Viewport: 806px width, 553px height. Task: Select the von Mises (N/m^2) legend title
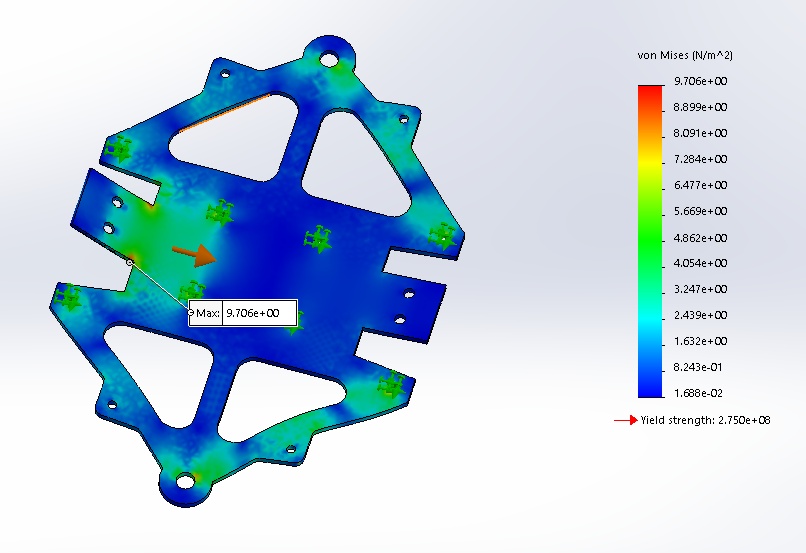(685, 55)
